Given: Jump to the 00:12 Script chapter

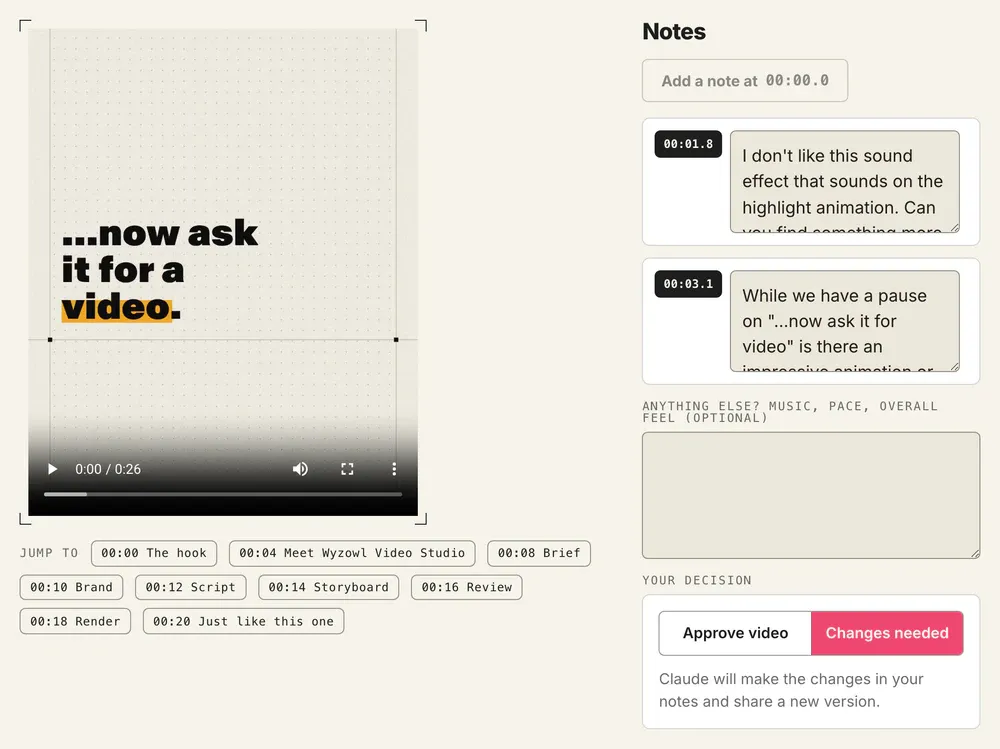Looking at the screenshot, I should [191, 587].
